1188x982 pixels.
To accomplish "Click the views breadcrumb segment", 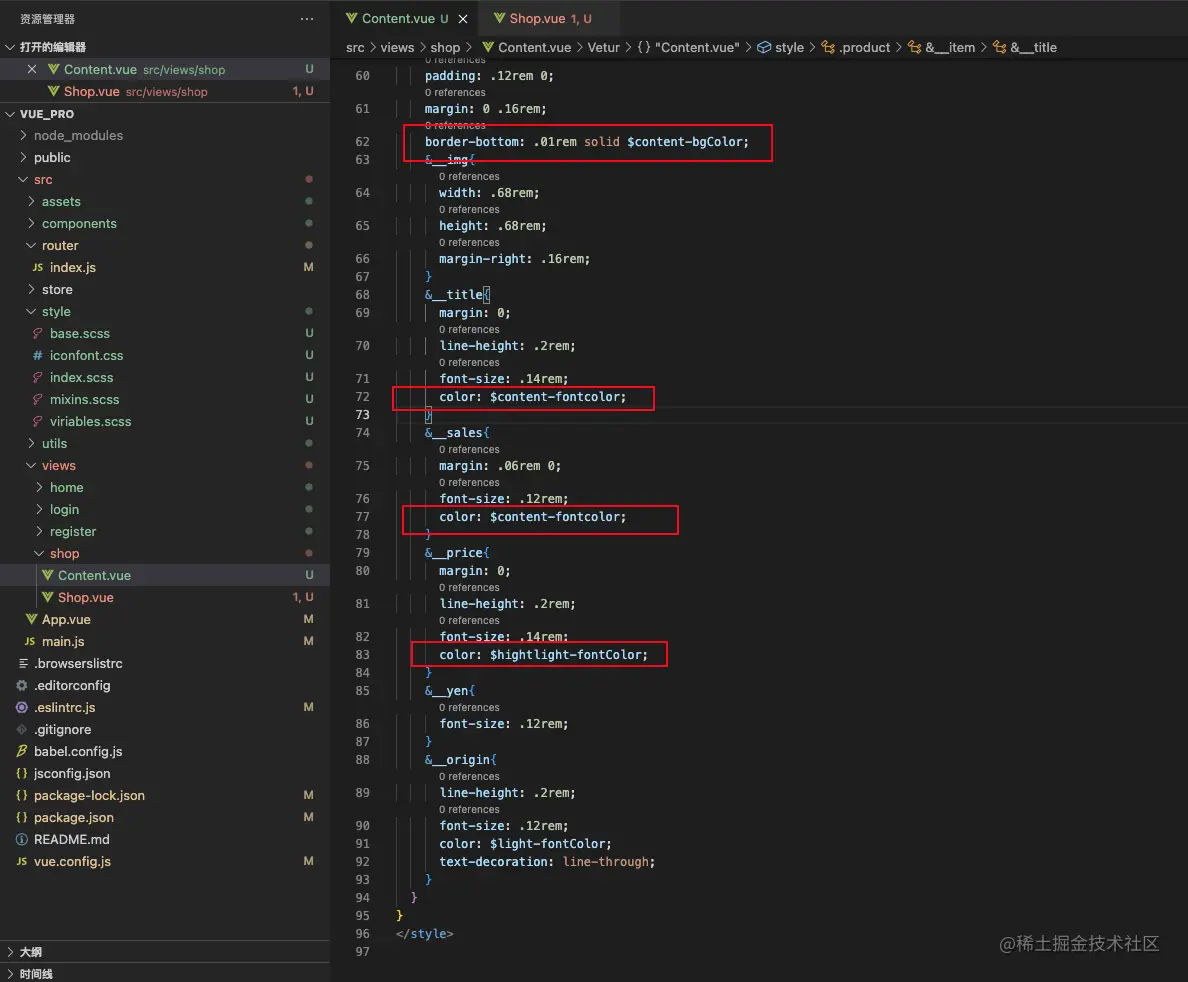I will tap(397, 47).
